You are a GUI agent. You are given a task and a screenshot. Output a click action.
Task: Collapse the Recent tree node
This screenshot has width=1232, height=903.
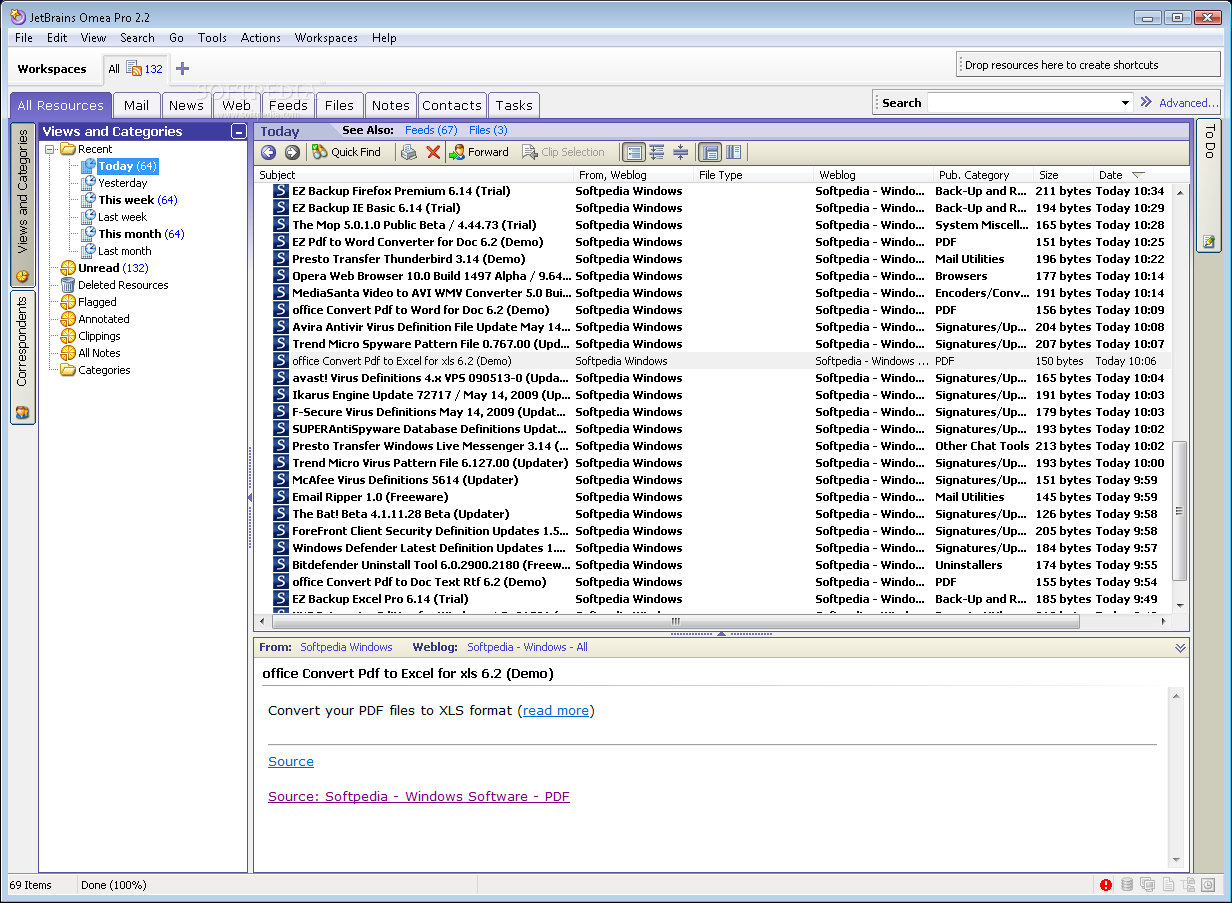49,149
